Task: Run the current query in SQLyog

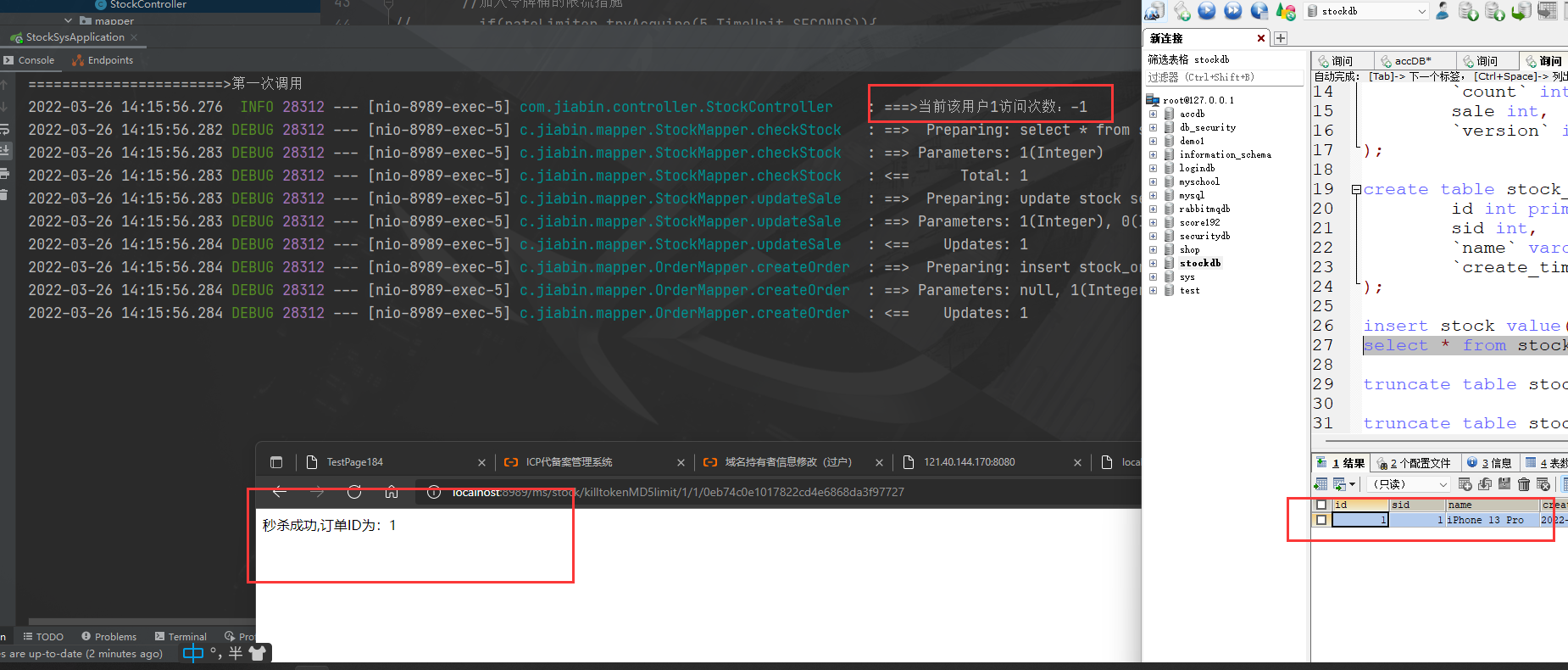Action: 1207,11
